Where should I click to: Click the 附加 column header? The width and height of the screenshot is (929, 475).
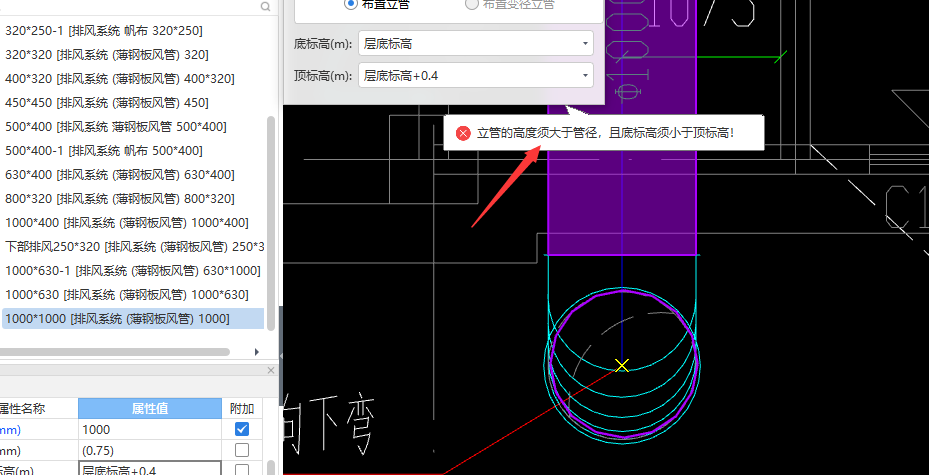[x=242, y=408]
